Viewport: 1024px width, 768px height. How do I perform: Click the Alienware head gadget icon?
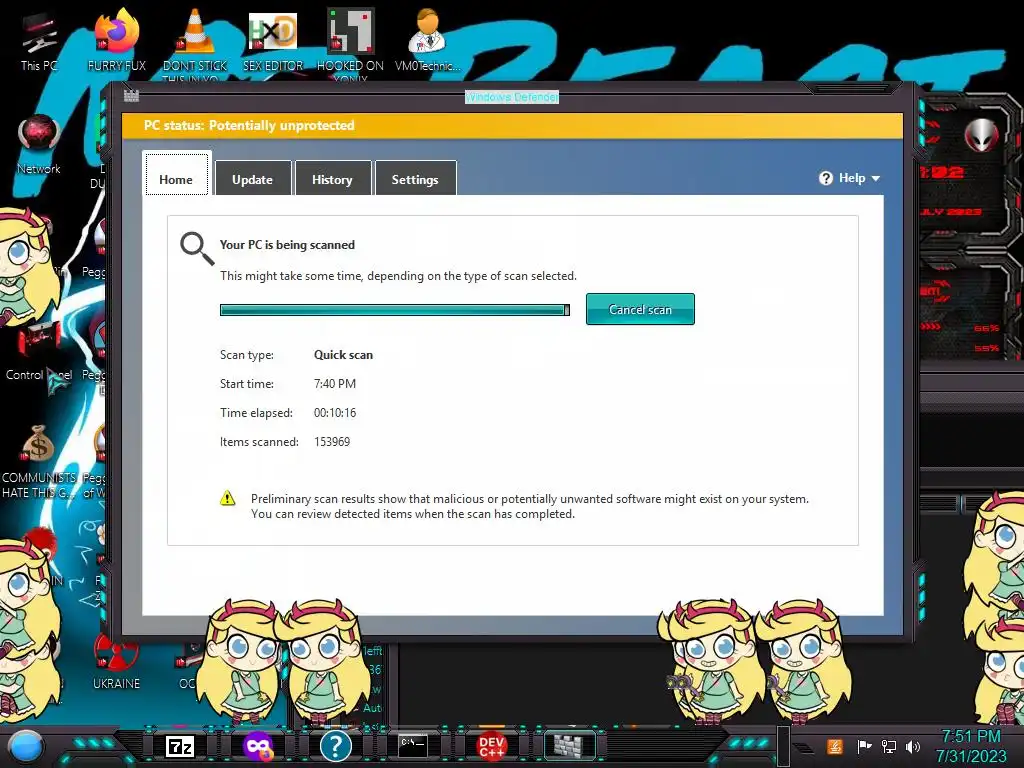(x=981, y=135)
